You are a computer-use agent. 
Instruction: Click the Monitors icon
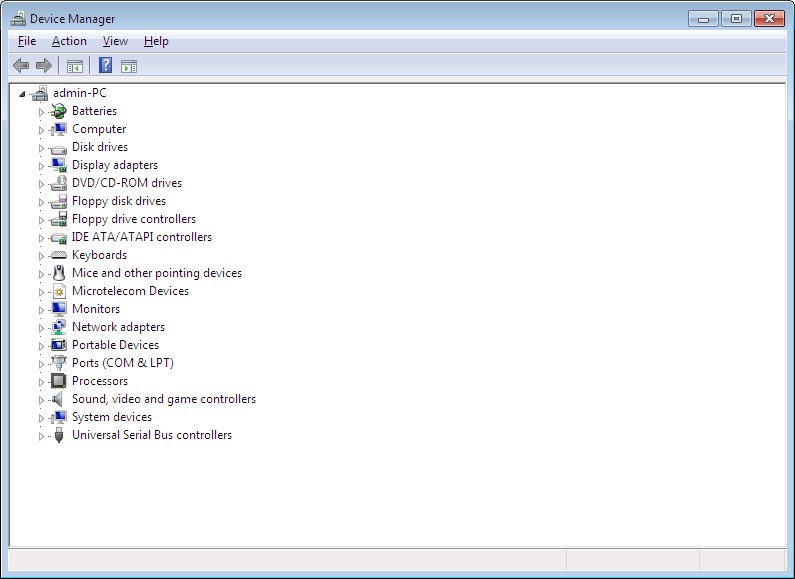coord(59,309)
